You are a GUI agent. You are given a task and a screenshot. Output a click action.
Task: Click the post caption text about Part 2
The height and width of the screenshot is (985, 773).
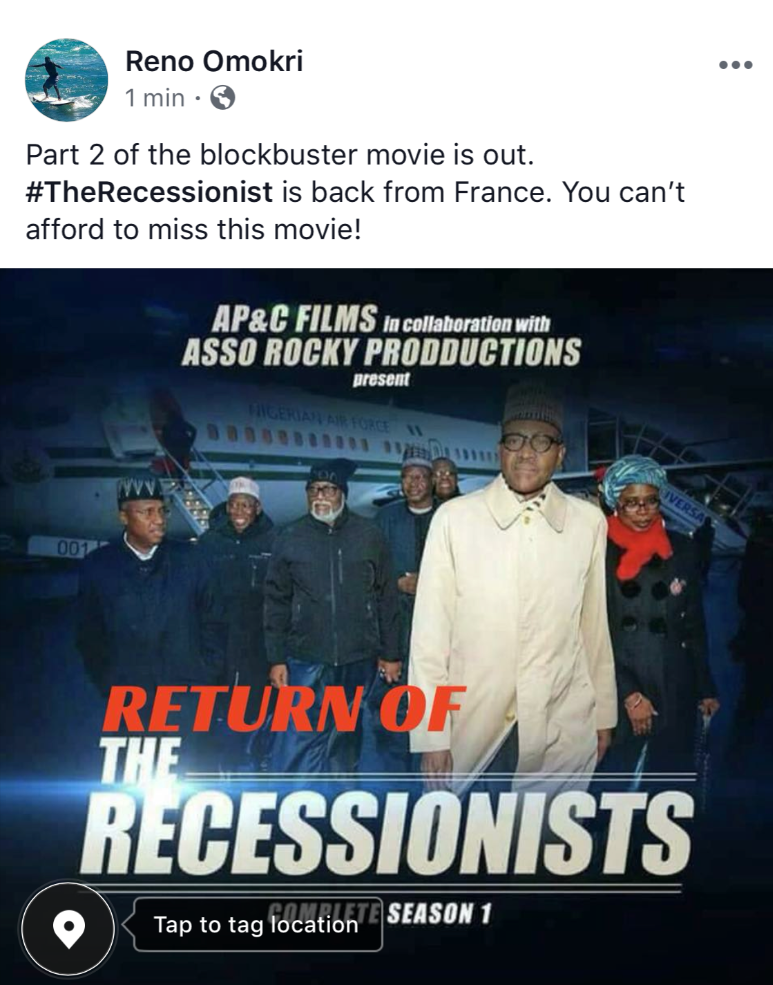coord(355,192)
